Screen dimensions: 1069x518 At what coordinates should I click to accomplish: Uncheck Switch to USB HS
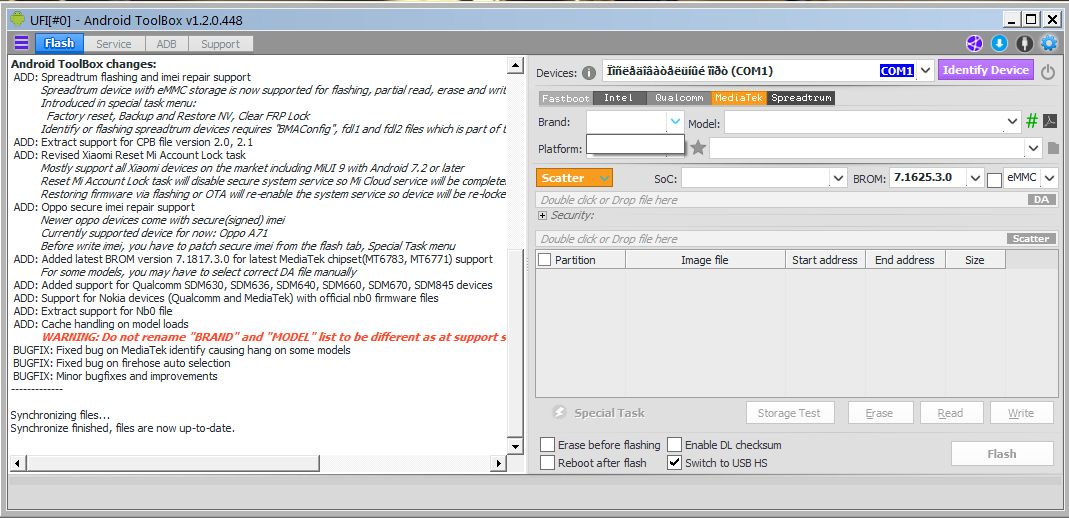(x=674, y=463)
